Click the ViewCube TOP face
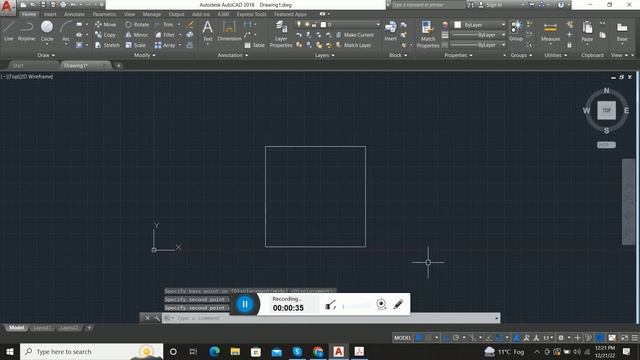The width and height of the screenshot is (640, 360). click(607, 110)
